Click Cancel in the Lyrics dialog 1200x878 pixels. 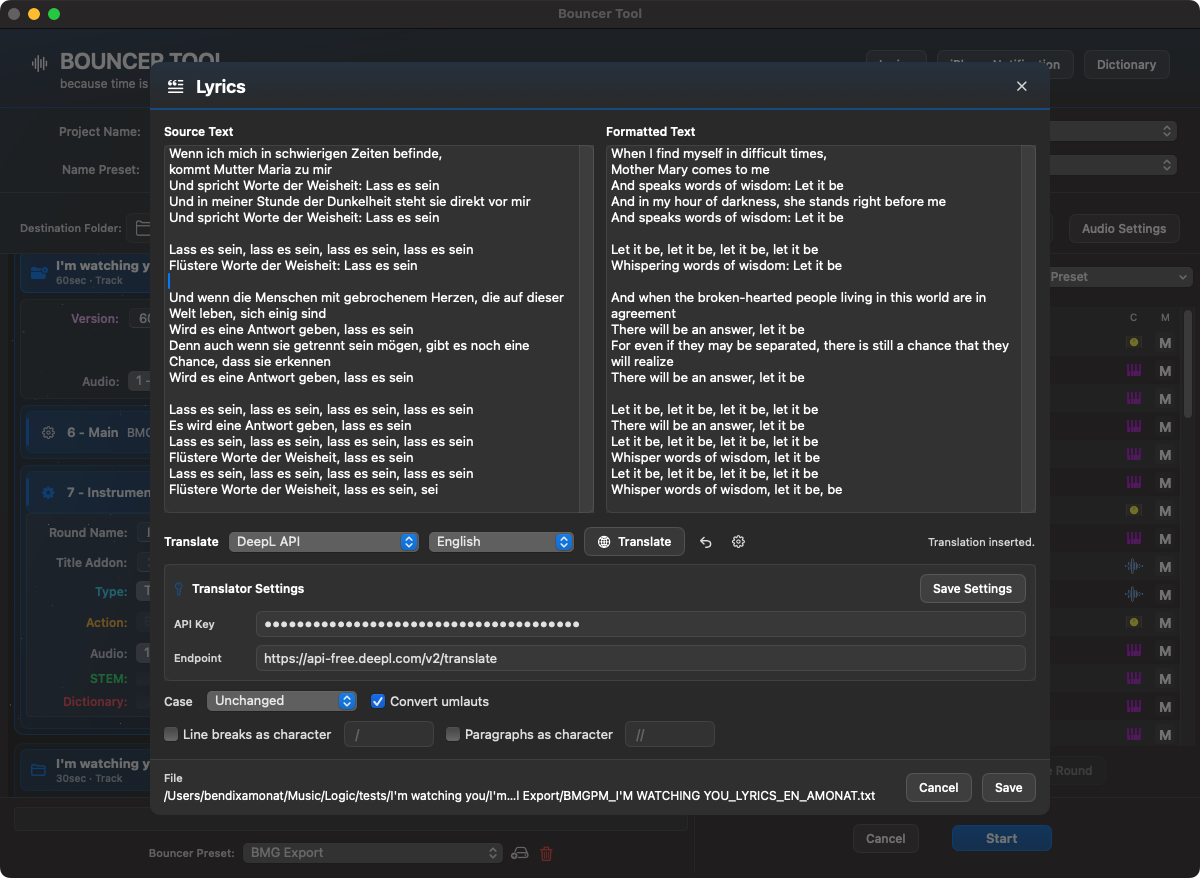939,788
